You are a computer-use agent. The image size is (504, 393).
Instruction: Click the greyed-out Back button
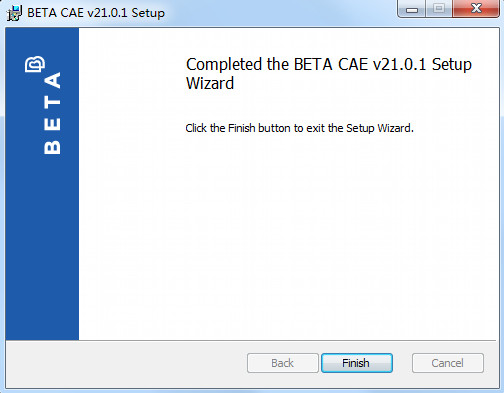(x=283, y=363)
